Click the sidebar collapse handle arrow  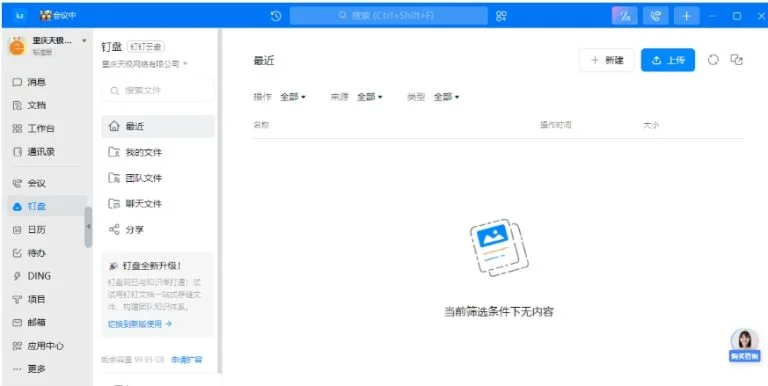89,226
